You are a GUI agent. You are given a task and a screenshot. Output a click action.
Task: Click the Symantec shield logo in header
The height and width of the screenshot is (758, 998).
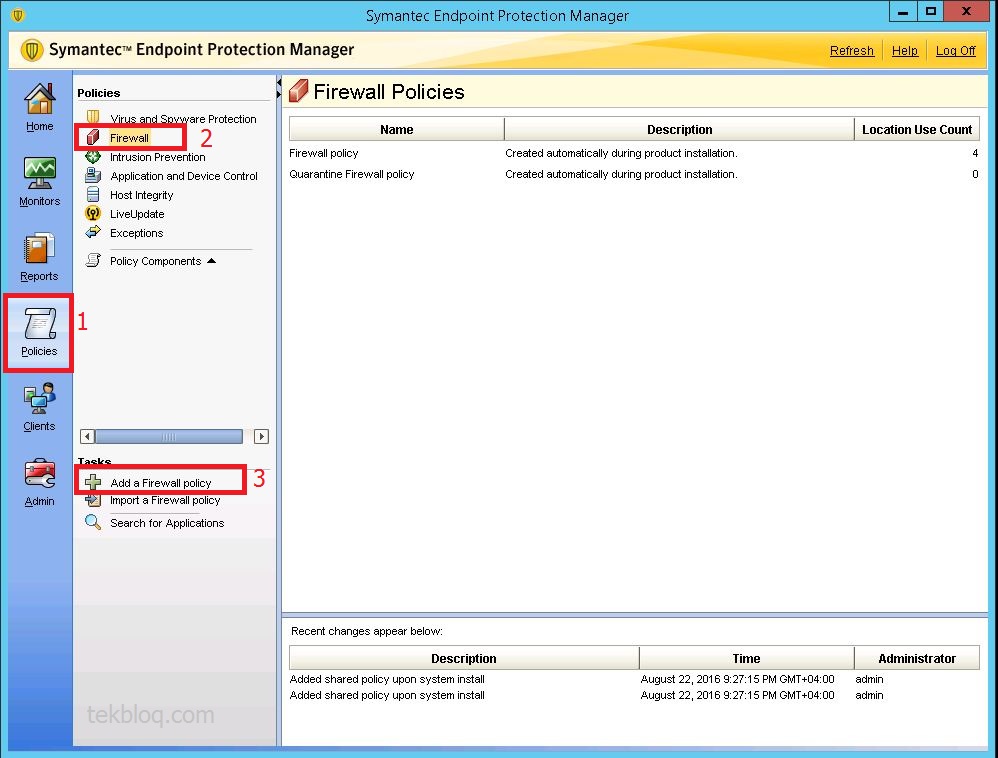coord(32,50)
